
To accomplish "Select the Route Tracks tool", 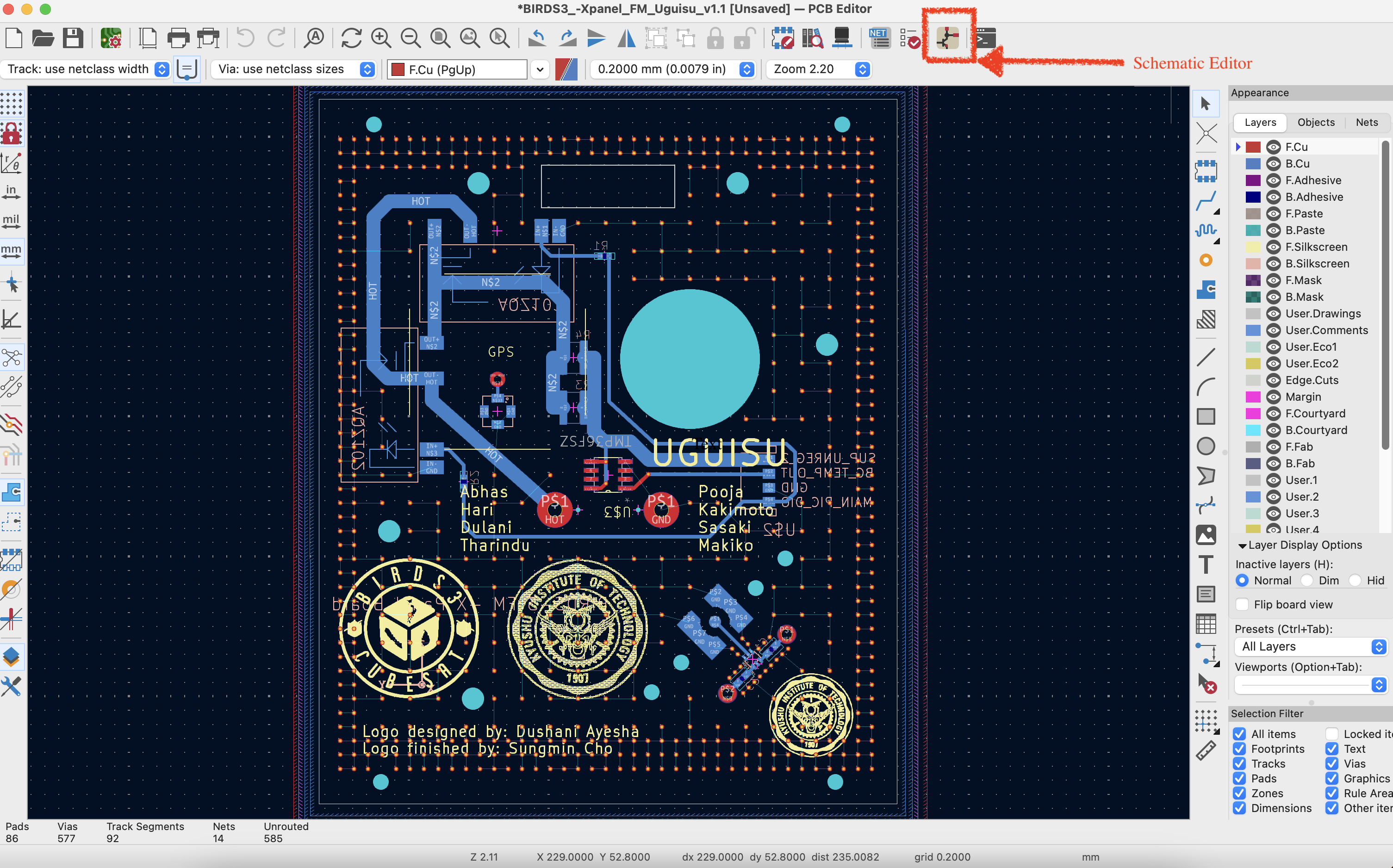I will (x=1205, y=201).
